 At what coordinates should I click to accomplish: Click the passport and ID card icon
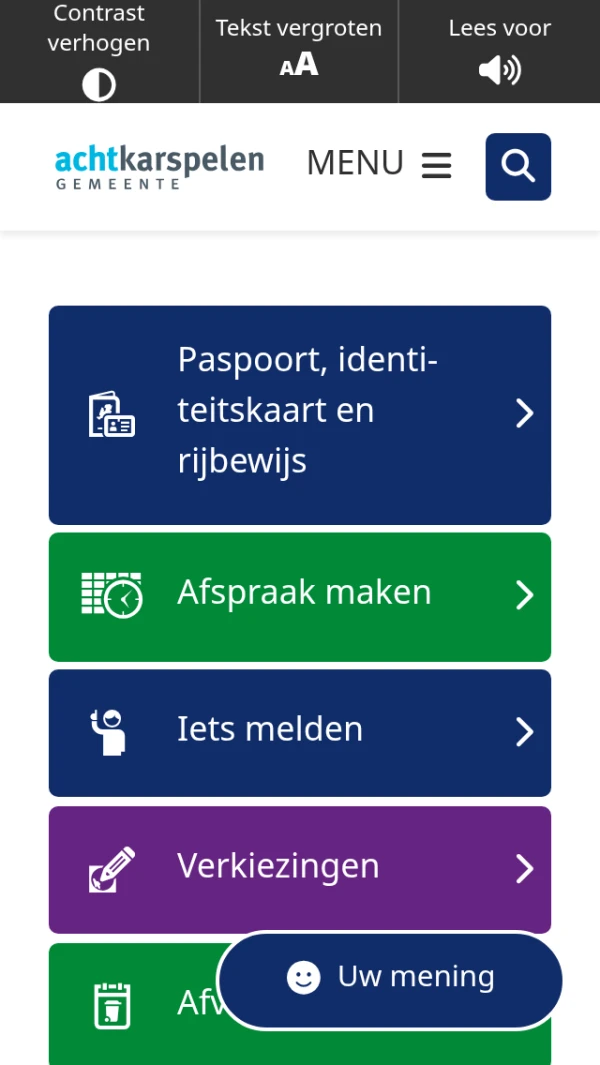[111, 414]
